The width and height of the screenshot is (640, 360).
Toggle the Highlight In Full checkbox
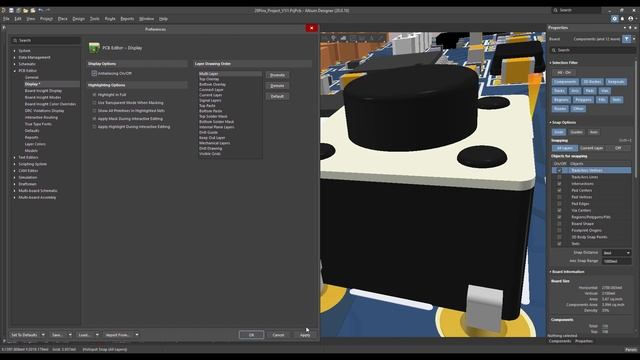click(x=94, y=95)
